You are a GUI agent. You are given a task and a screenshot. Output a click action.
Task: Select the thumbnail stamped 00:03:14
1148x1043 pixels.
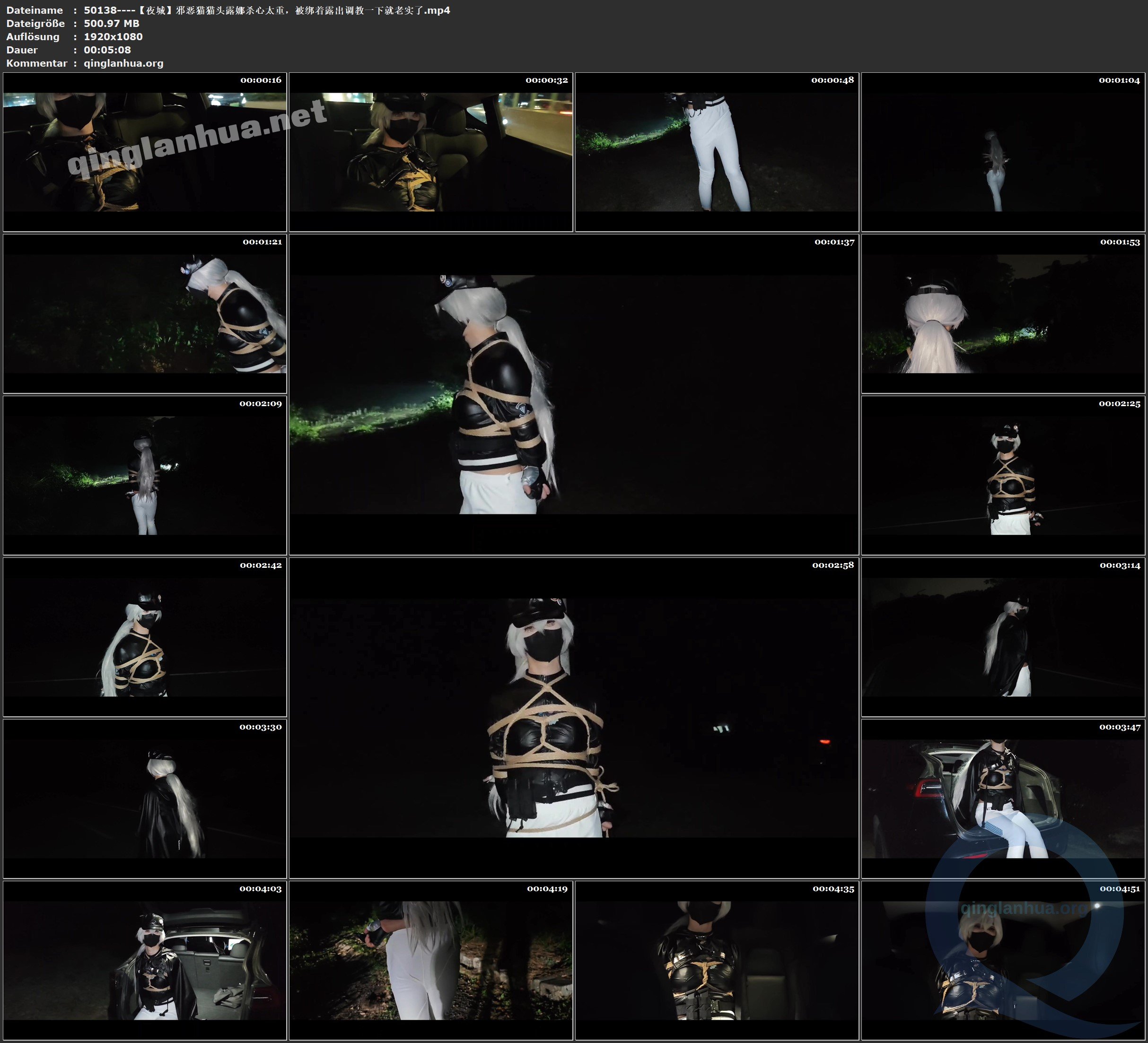point(1003,636)
